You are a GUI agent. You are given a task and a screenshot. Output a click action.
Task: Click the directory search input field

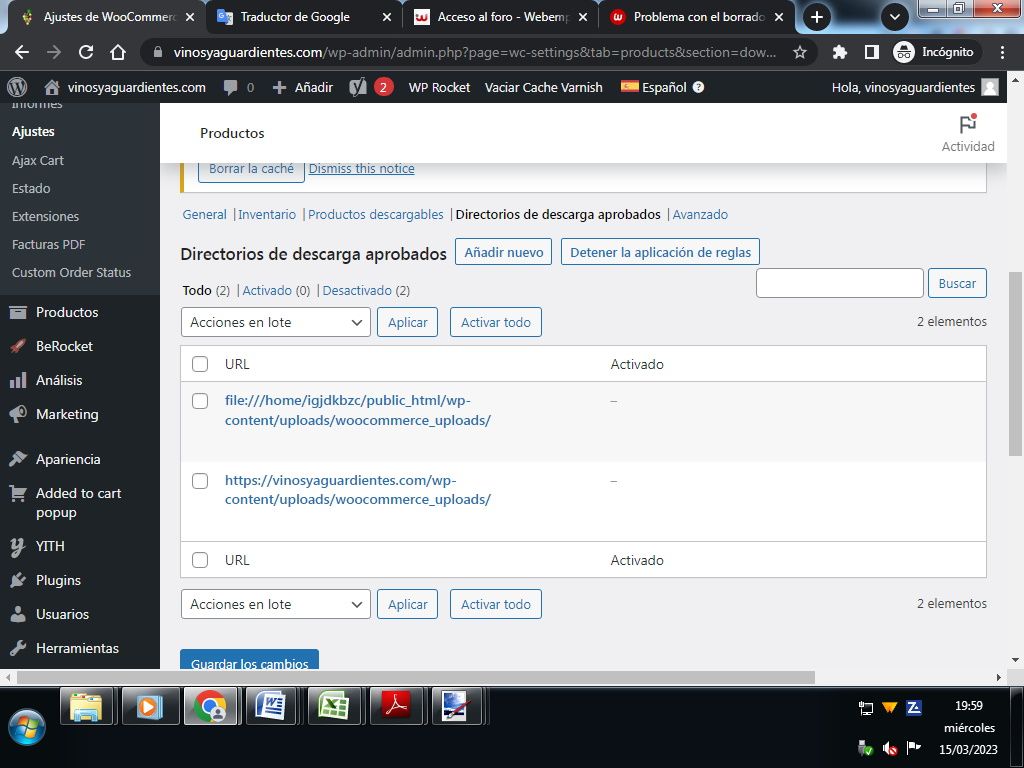(x=840, y=283)
